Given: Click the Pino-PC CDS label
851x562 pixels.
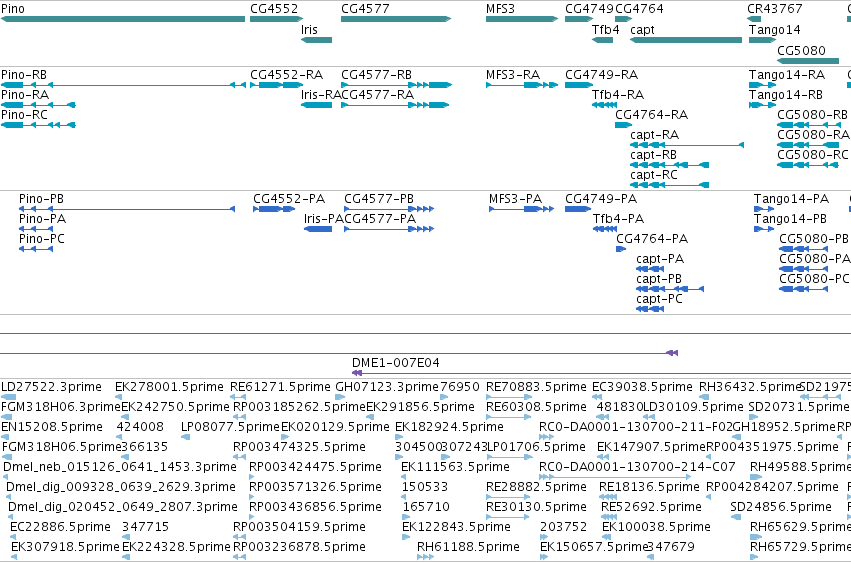Looking at the screenshot, I should (42, 239).
